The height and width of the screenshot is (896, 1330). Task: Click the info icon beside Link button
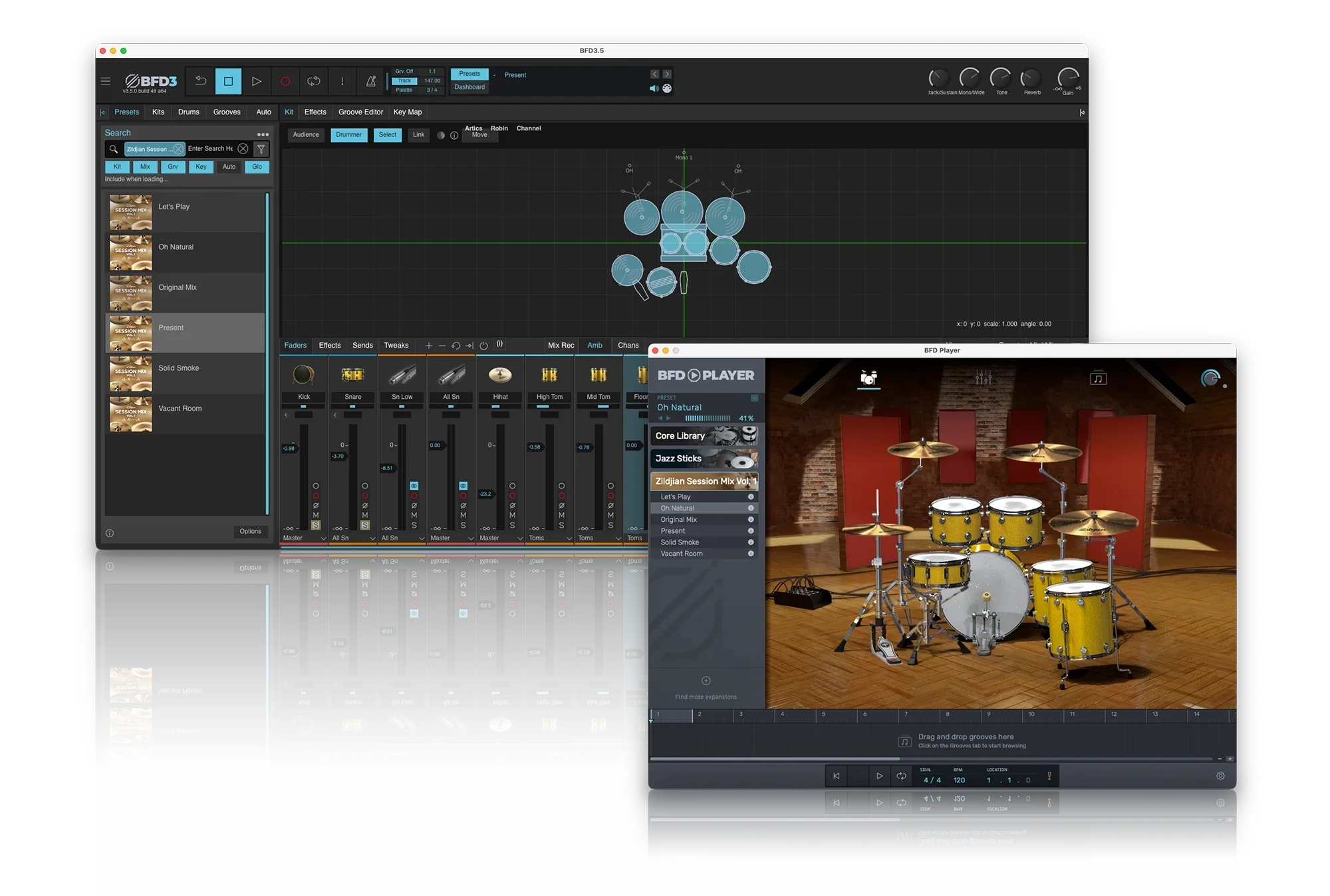454,136
